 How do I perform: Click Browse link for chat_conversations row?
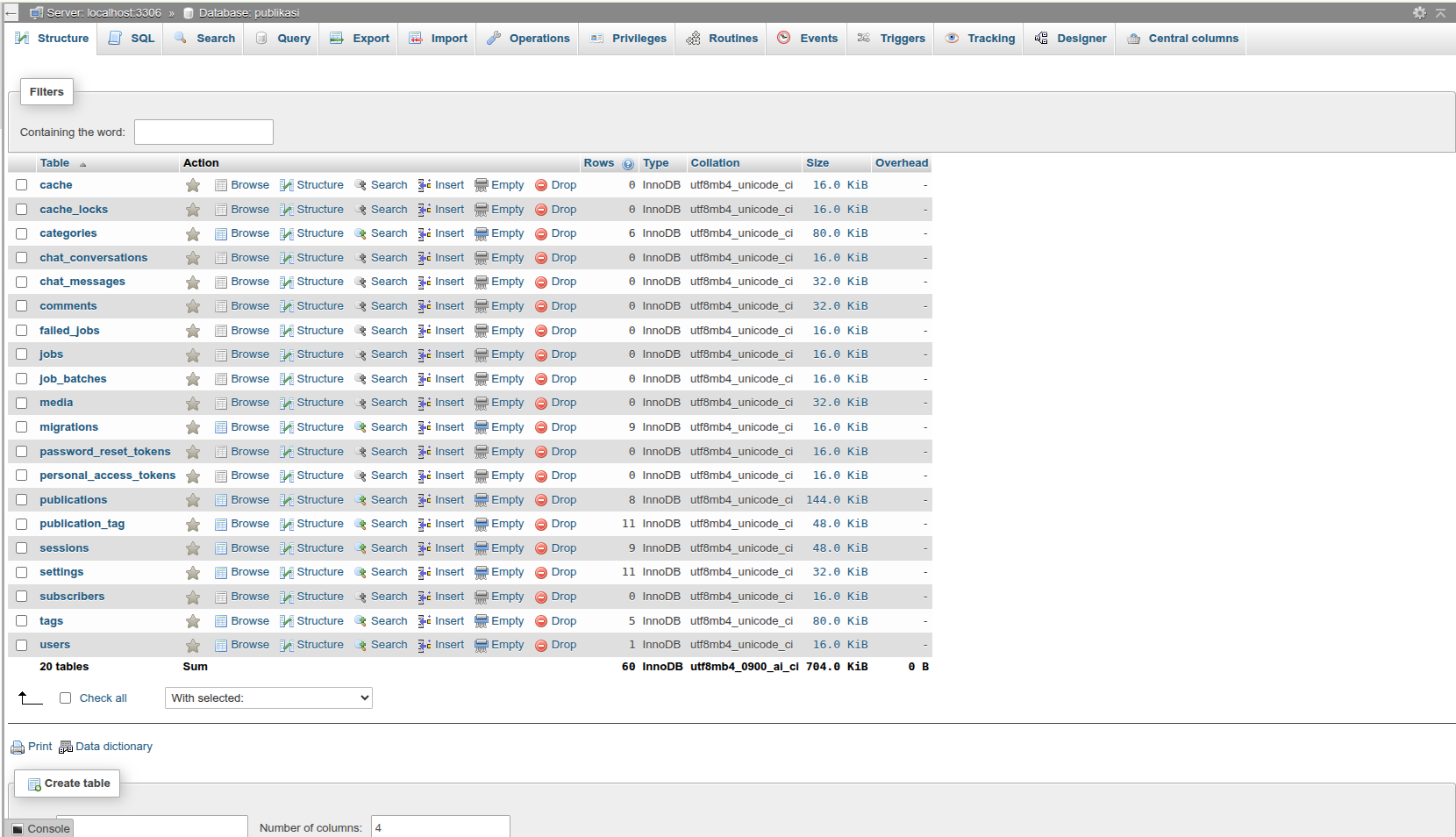coord(250,258)
